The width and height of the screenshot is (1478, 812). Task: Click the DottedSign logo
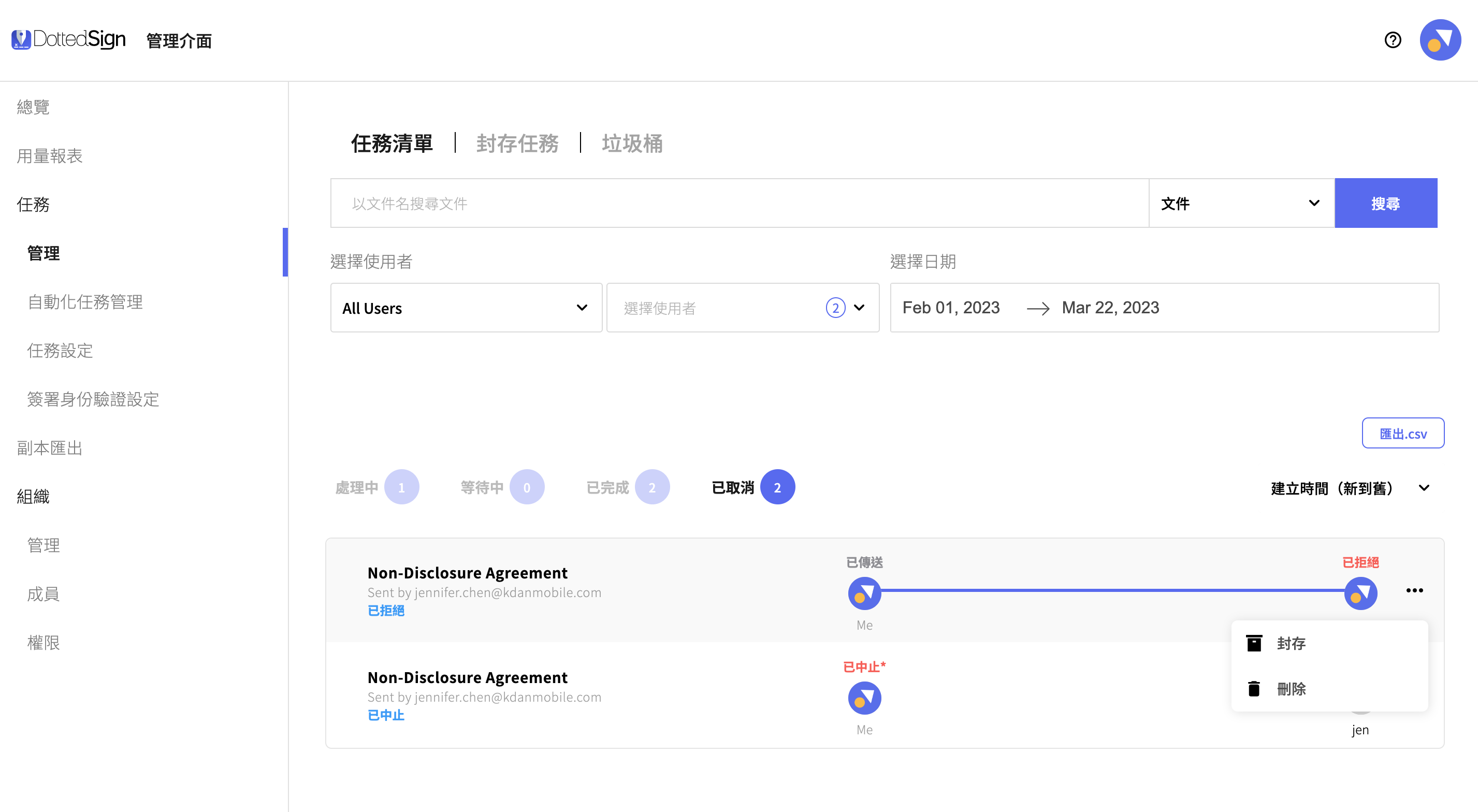coord(69,39)
